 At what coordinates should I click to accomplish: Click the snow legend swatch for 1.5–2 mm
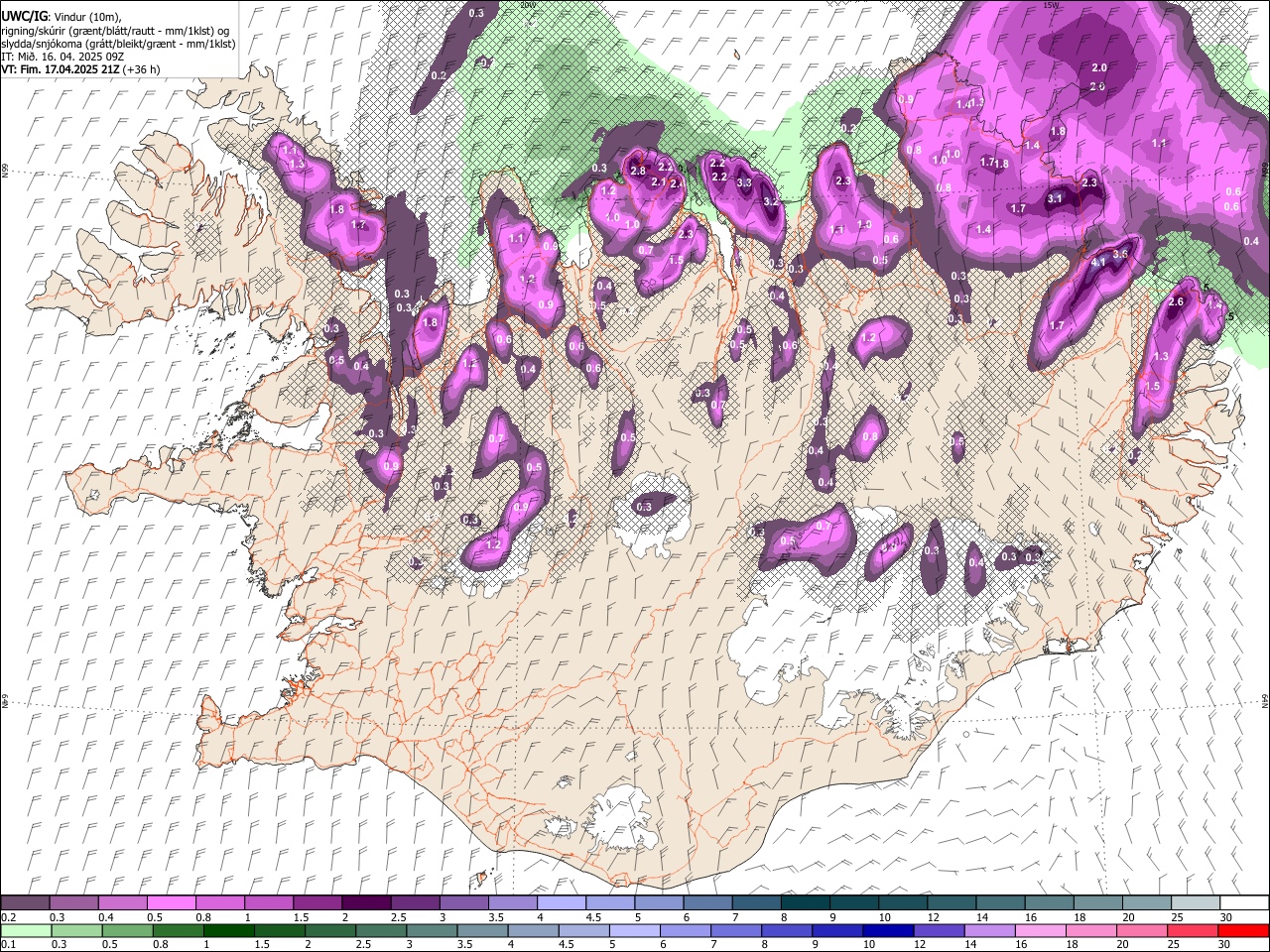317,902
